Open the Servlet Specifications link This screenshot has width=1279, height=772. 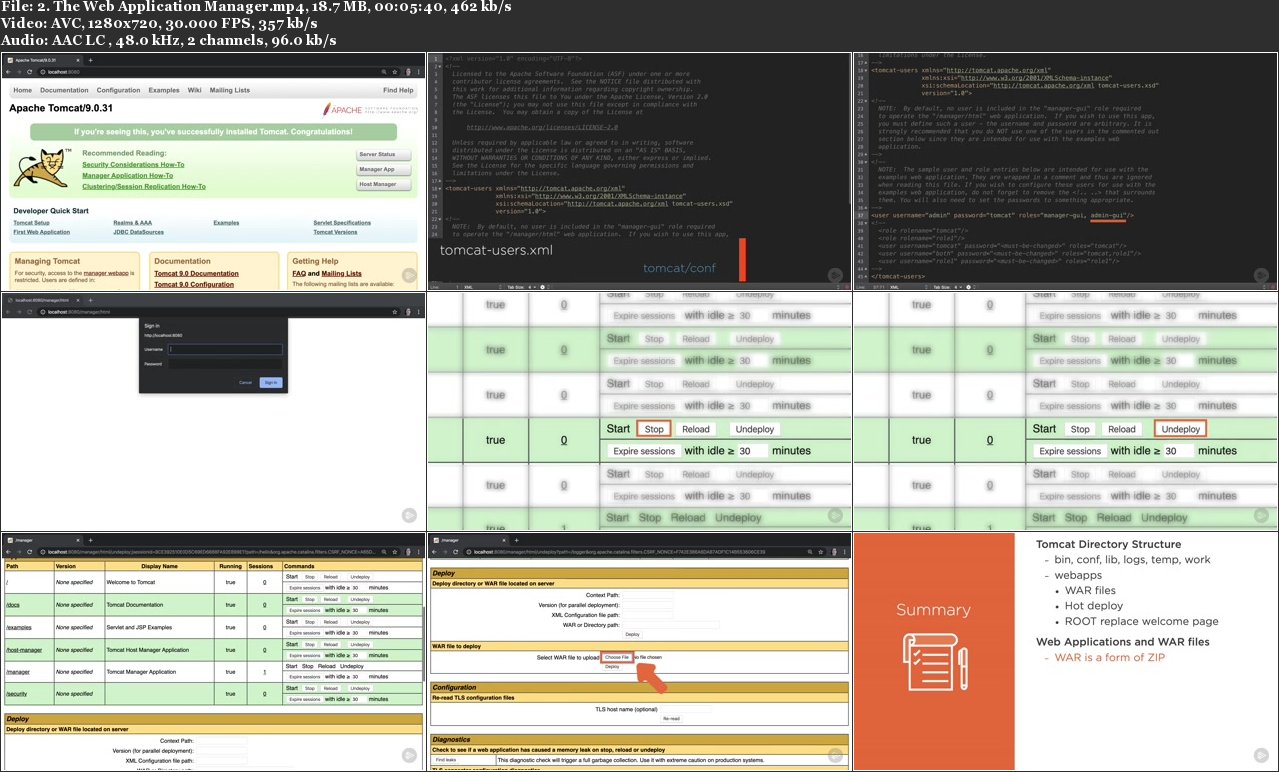click(342, 223)
